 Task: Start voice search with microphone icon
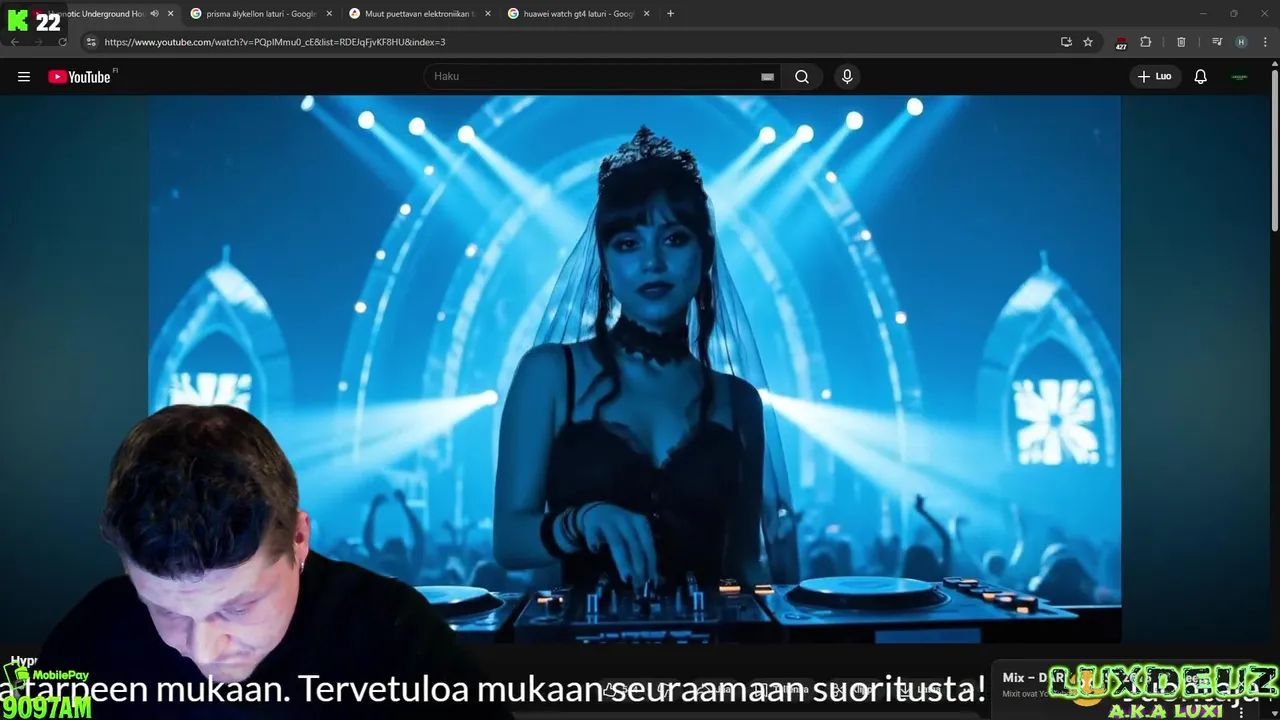847,77
